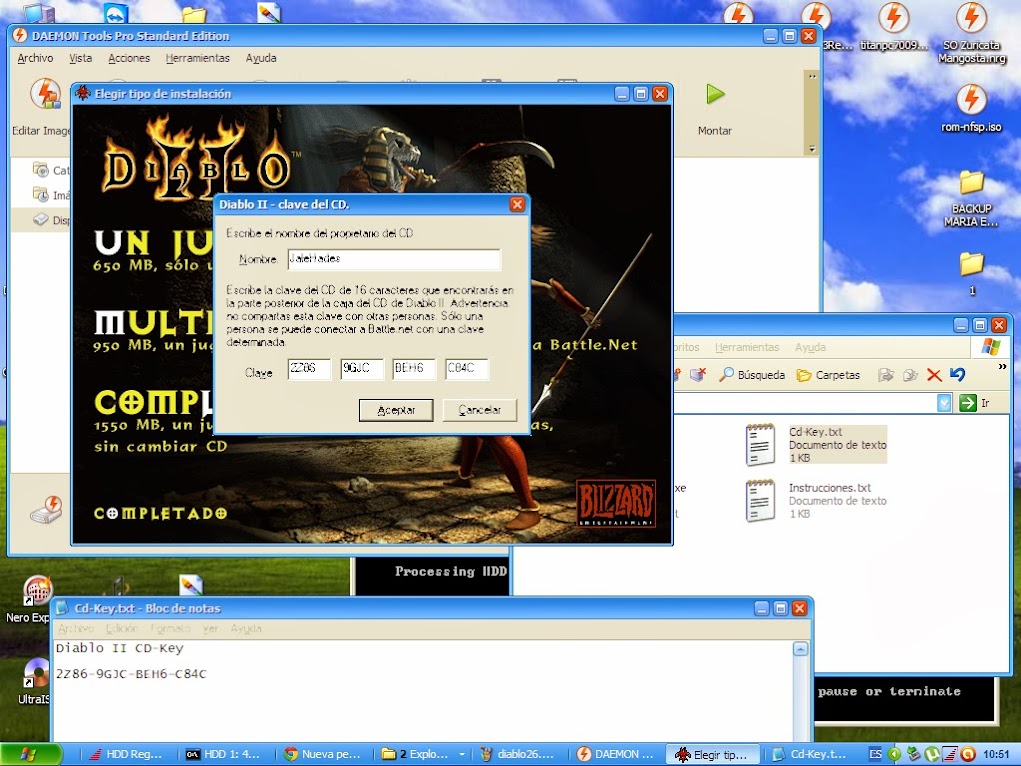Click the ES language indicator in system tray

[876, 754]
